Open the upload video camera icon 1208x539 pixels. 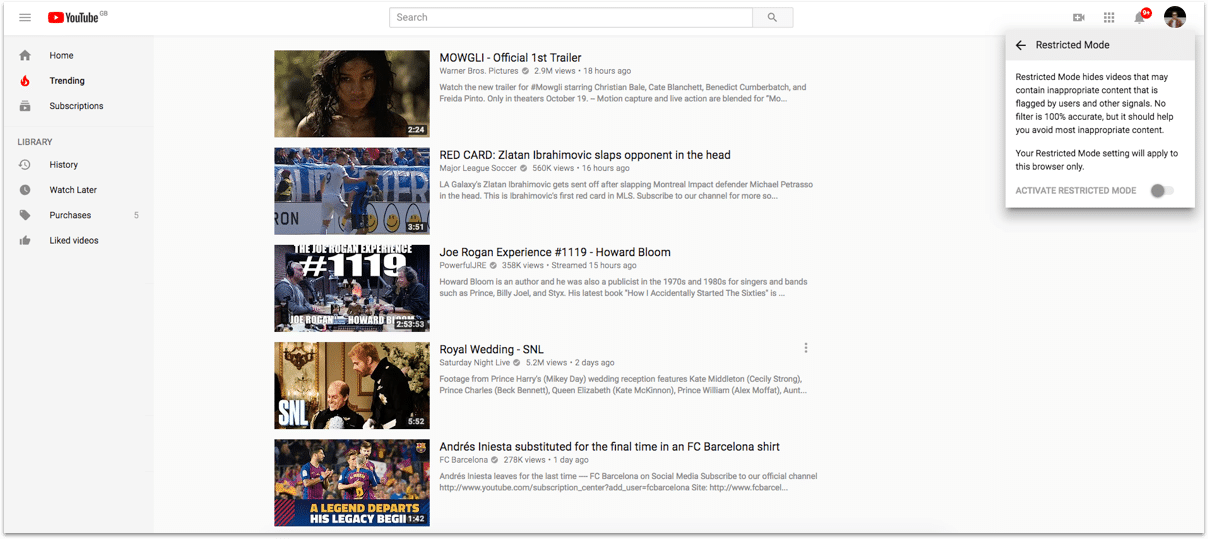[1079, 17]
